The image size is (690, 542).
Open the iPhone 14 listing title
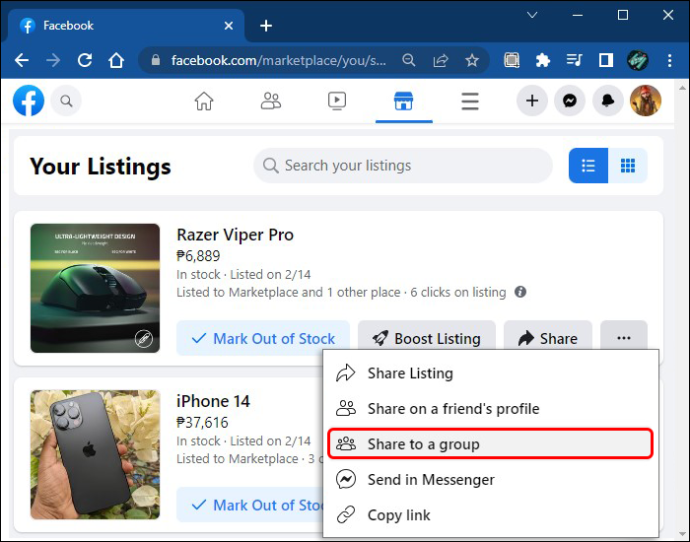coord(213,401)
